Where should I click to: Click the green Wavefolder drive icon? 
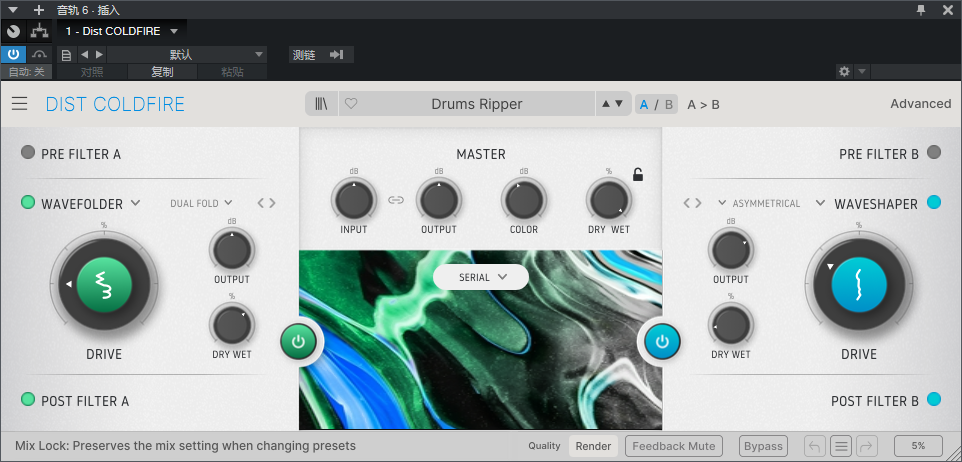[104, 285]
